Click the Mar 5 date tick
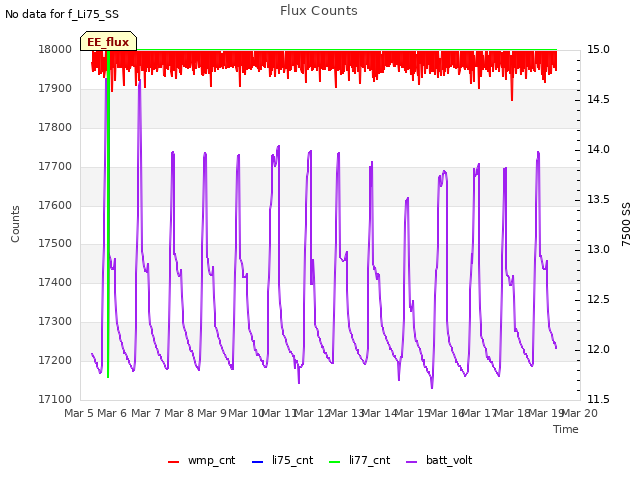640x480 pixels. (79, 413)
